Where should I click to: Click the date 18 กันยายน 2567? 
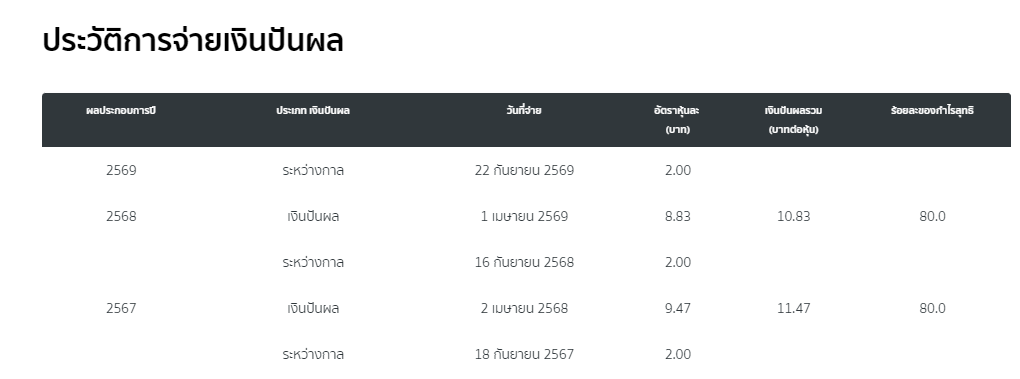click(524, 354)
